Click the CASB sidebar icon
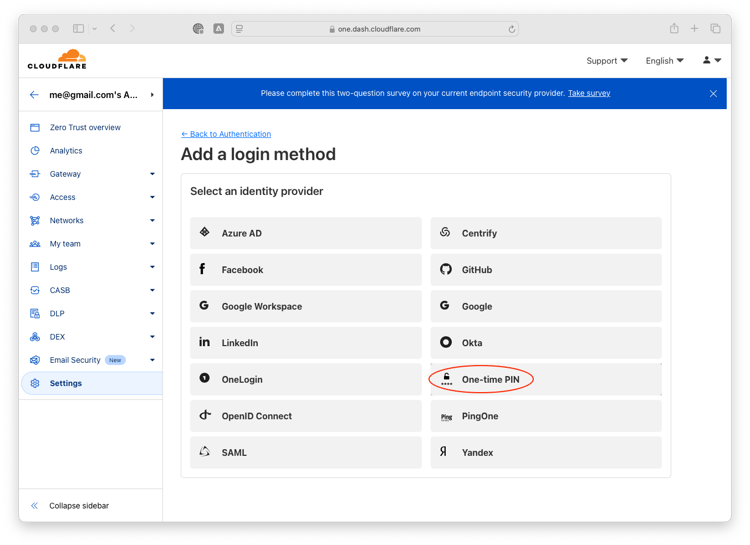The height and width of the screenshot is (545, 750). click(x=35, y=290)
